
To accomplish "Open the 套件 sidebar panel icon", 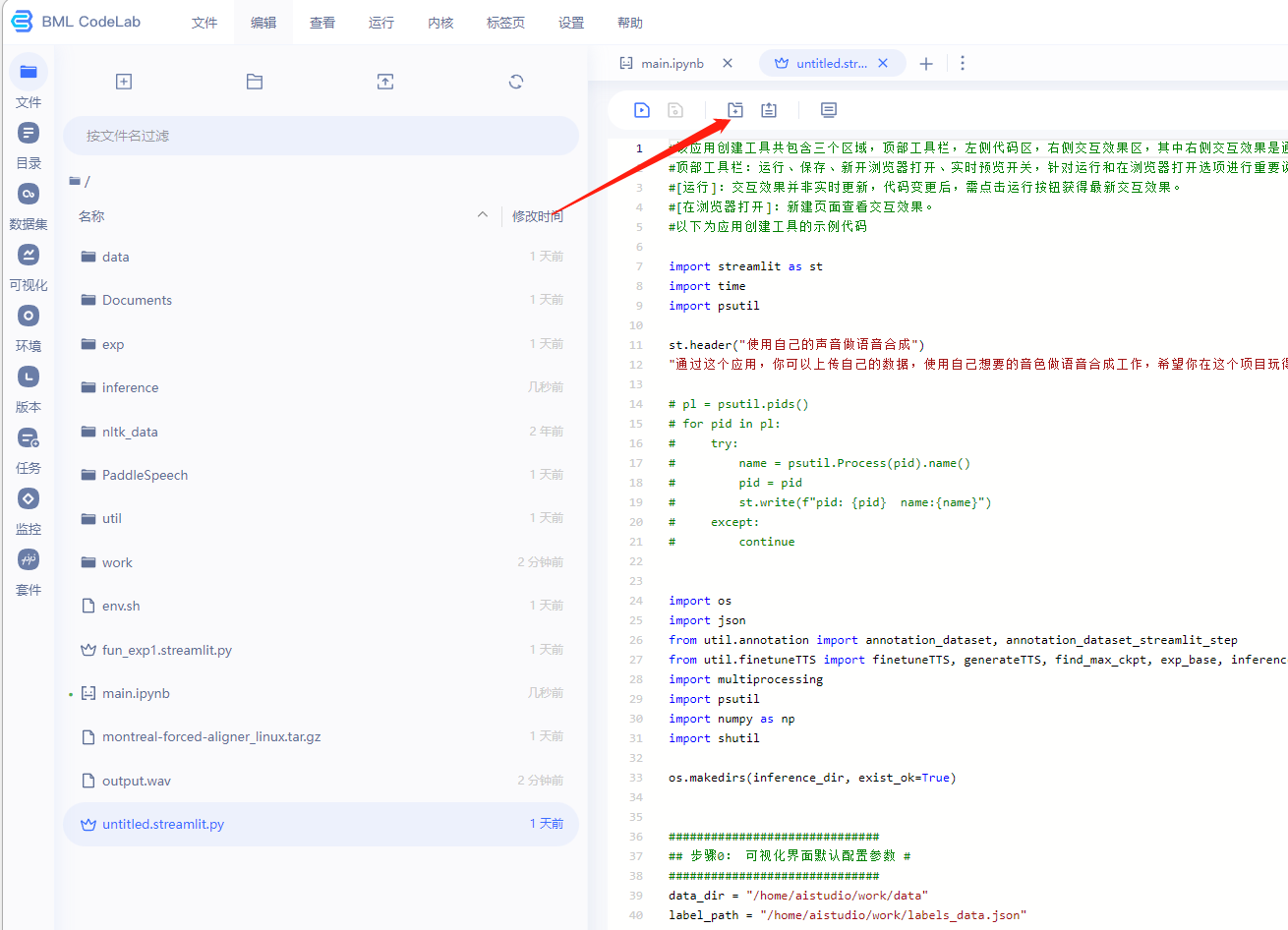I will [29, 559].
